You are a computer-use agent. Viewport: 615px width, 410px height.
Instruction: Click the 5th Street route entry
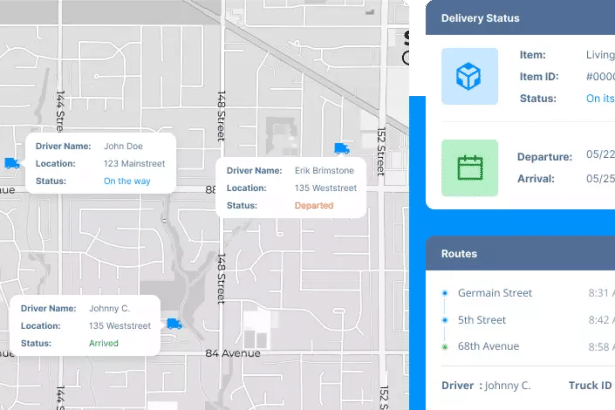pos(482,320)
